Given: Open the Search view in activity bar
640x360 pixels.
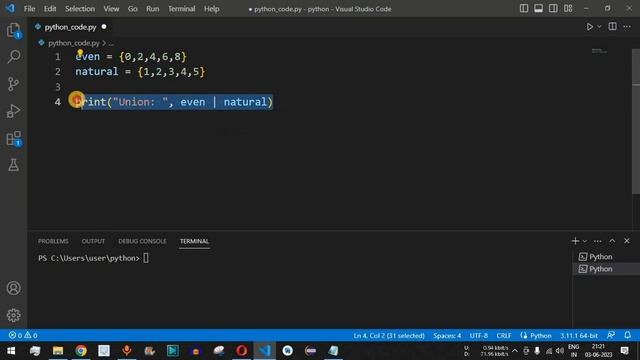Looking at the screenshot, I should [x=13, y=57].
